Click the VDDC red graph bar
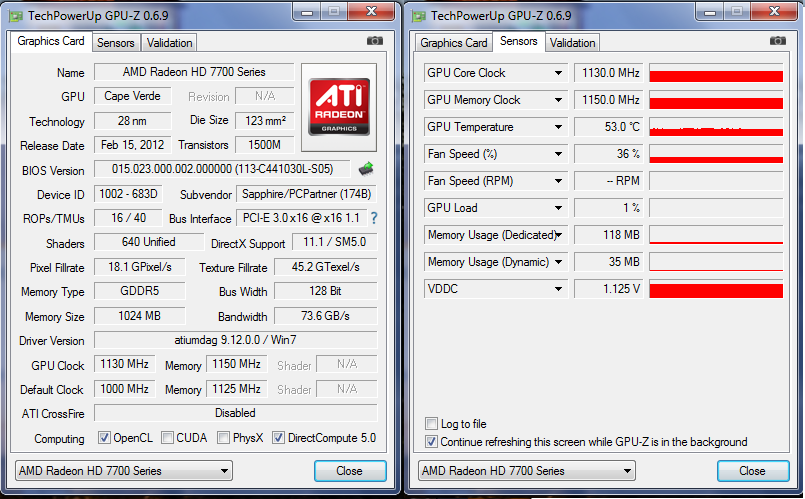Screen dimensions: 805x499 (716, 291)
